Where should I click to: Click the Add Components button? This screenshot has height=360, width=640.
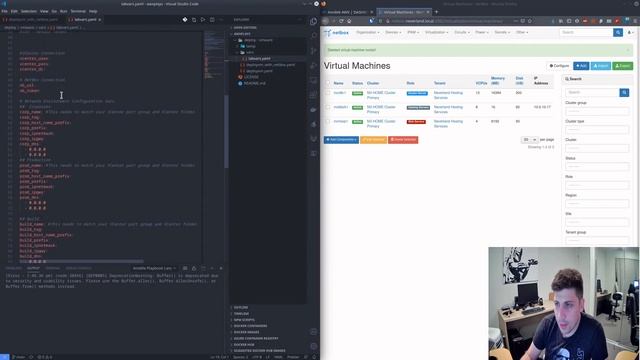(x=341, y=140)
